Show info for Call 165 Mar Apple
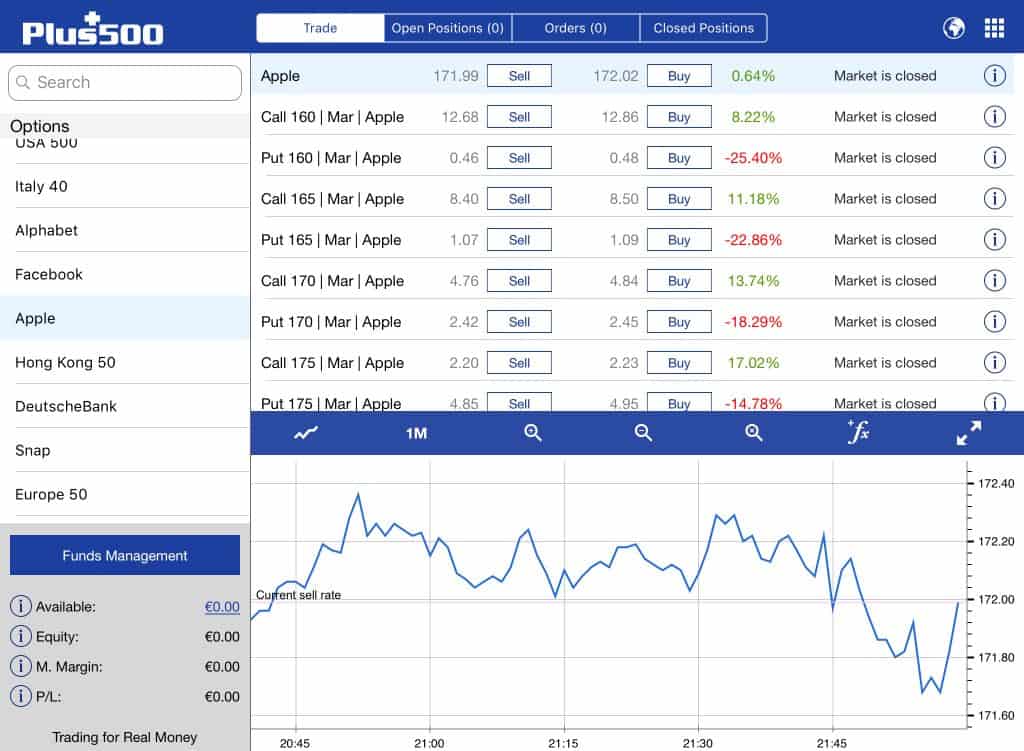 994,199
